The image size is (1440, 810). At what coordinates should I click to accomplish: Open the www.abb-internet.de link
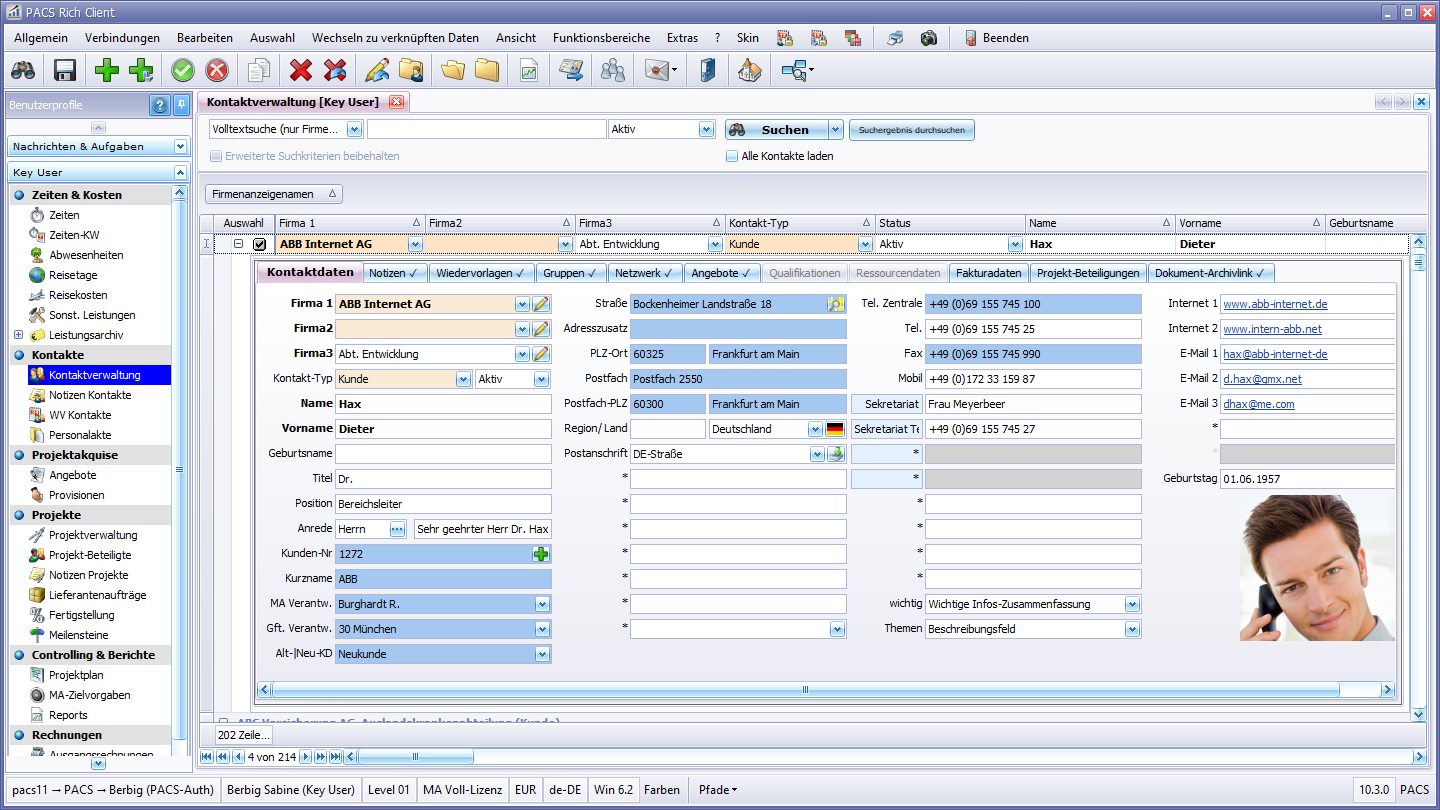[1275, 304]
